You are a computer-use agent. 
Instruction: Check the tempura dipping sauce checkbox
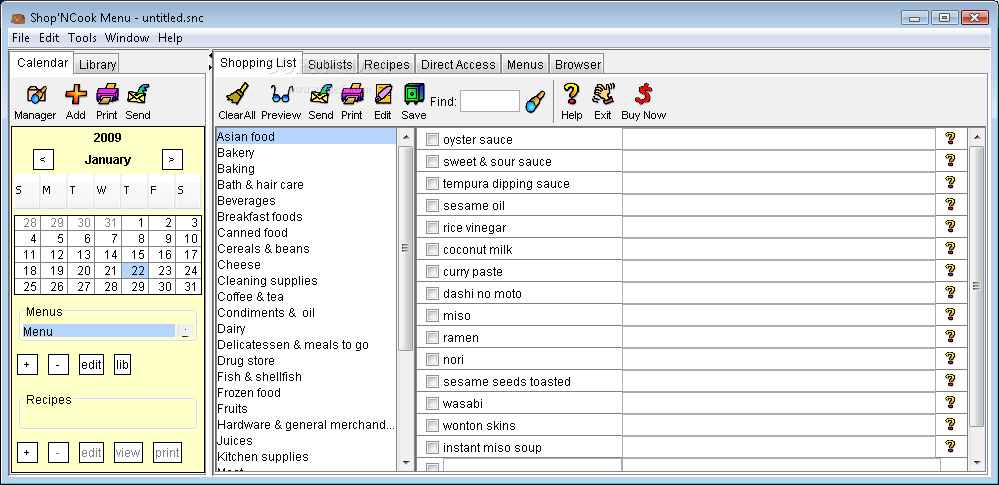[x=433, y=184]
